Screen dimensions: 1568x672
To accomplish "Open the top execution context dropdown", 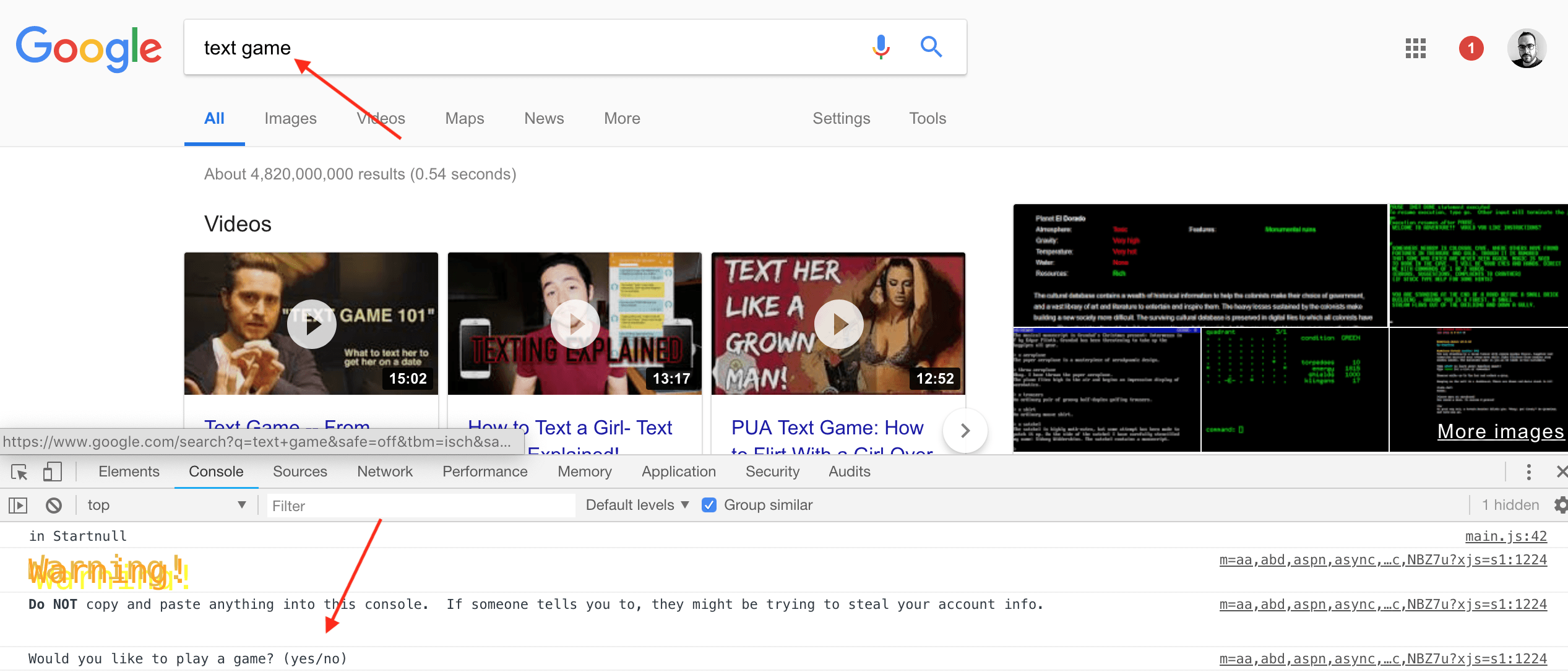I will click(166, 505).
